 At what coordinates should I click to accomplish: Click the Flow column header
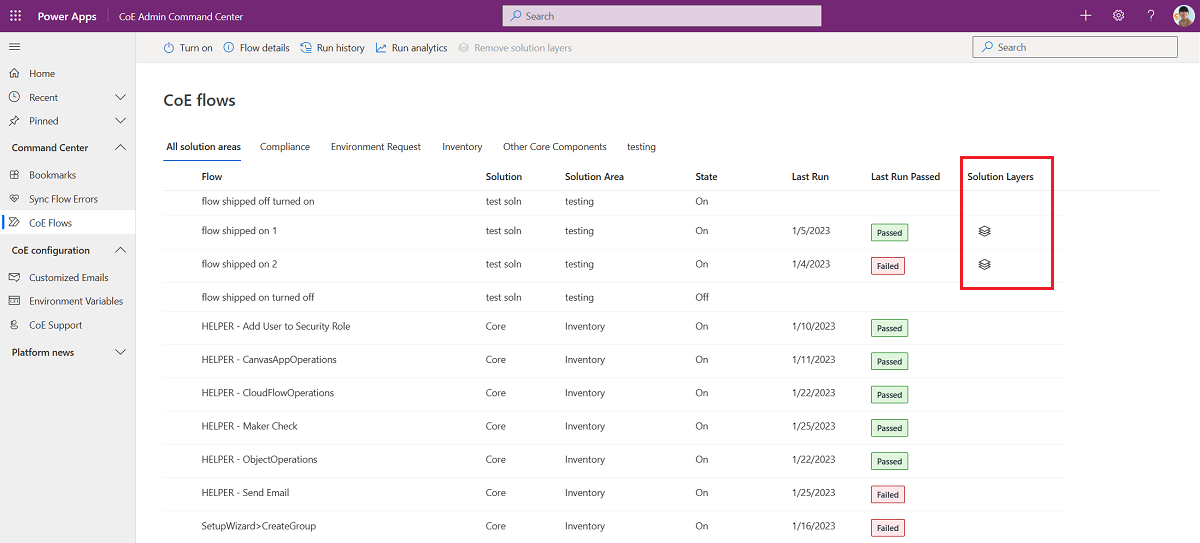click(212, 177)
